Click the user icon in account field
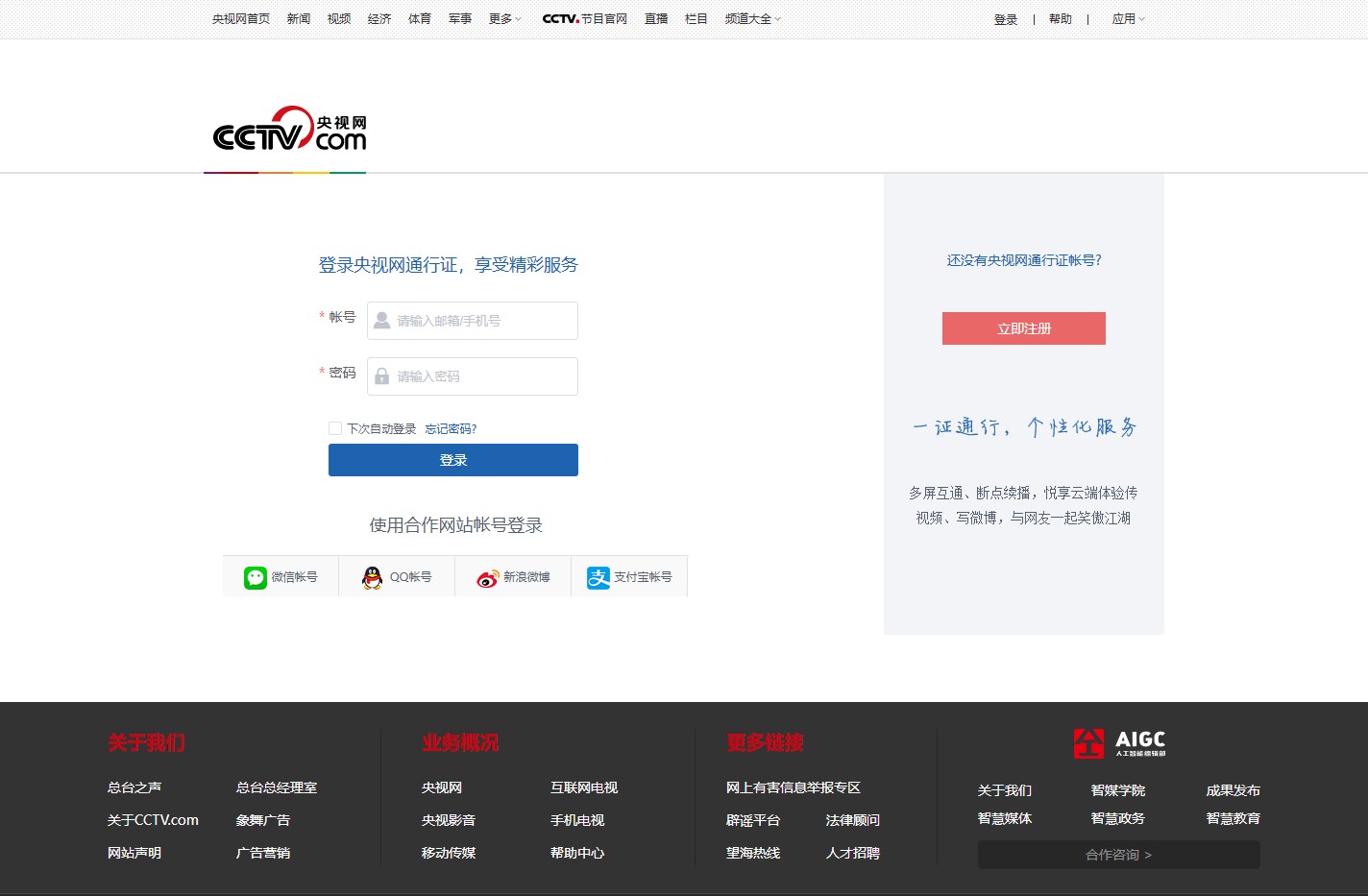The width and height of the screenshot is (1368, 896). [x=381, y=320]
